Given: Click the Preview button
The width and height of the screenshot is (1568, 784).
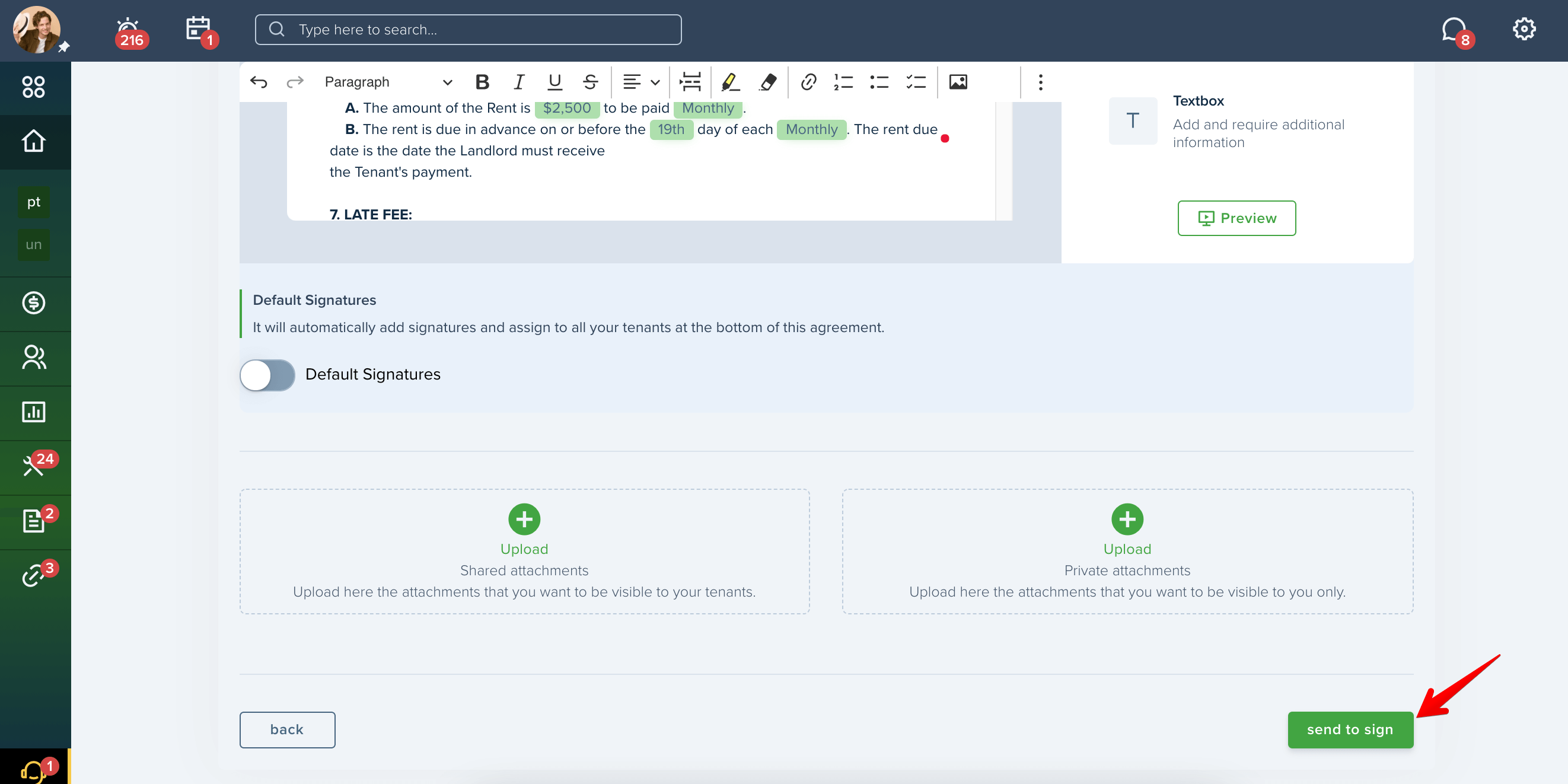Looking at the screenshot, I should tap(1236, 218).
